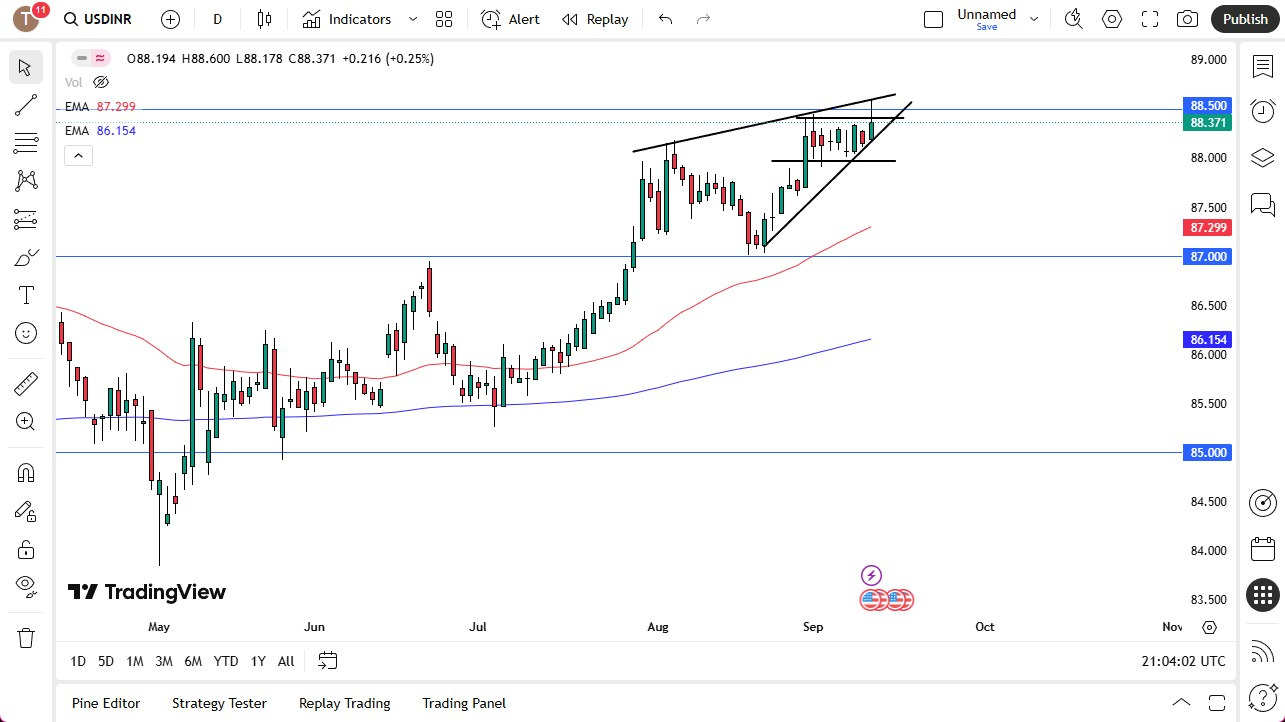
Task: Open the Watchlist panel icon
Action: coord(1262,65)
